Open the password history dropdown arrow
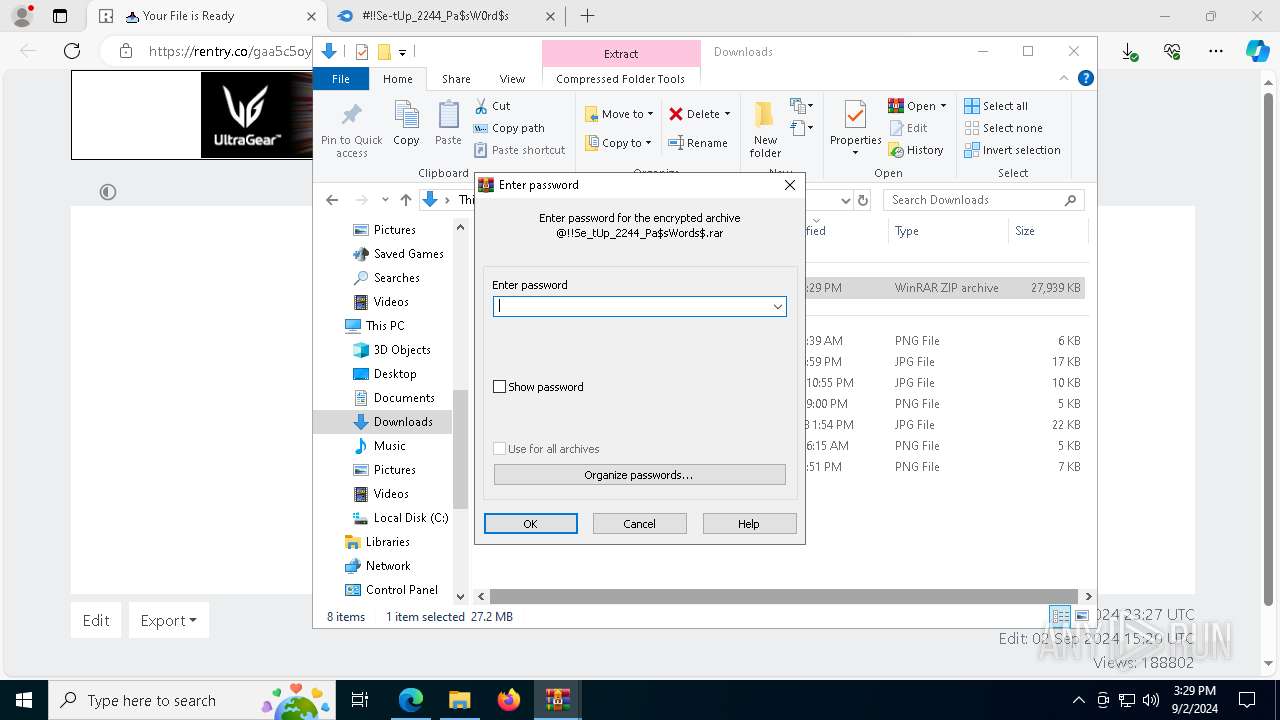This screenshot has width=1280, height=720. [x=777, y=307]
